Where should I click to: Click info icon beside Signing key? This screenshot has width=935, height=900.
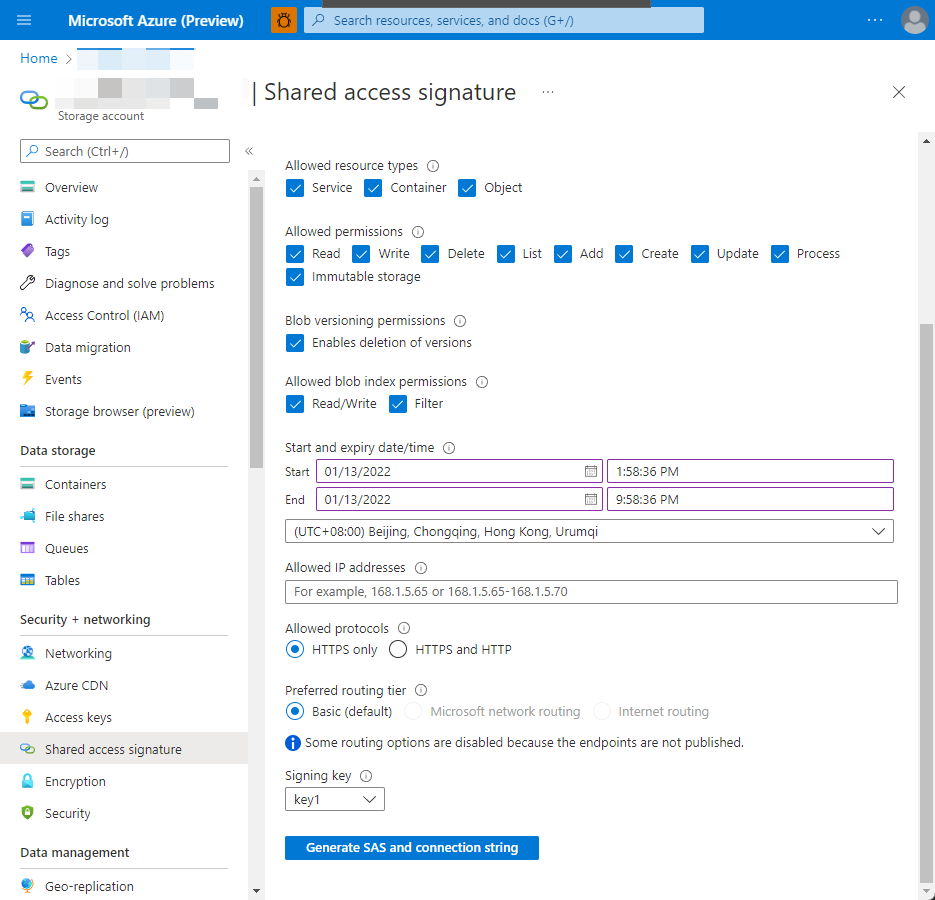click(366, 776)
